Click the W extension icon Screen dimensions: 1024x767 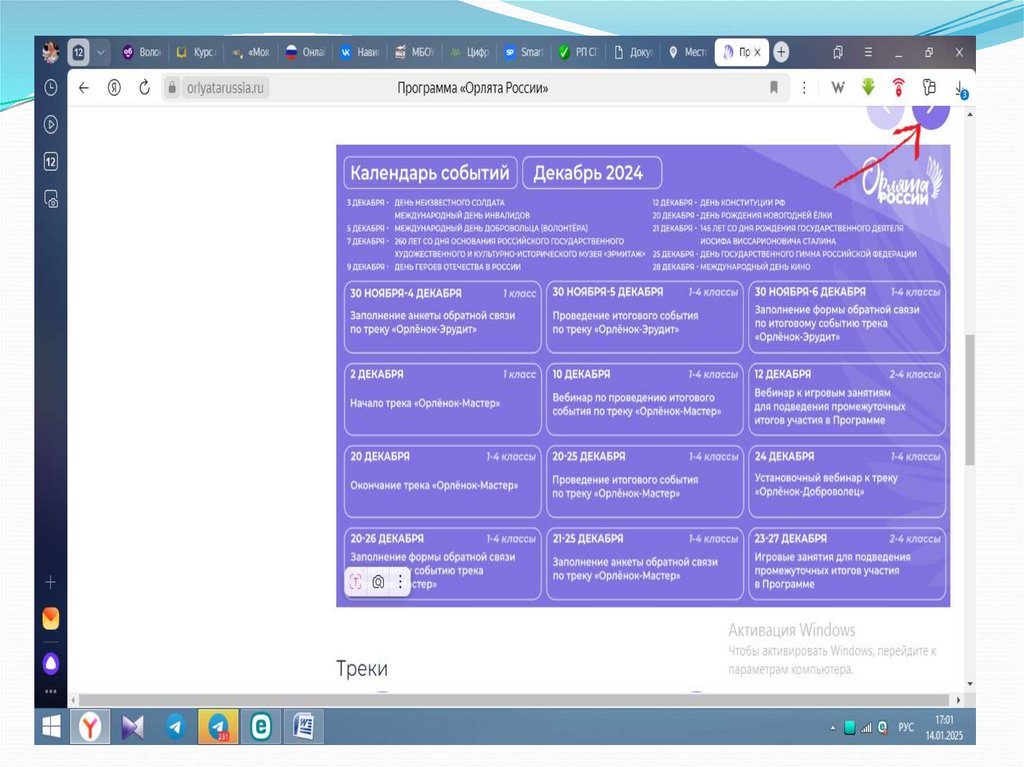point(838,88)
